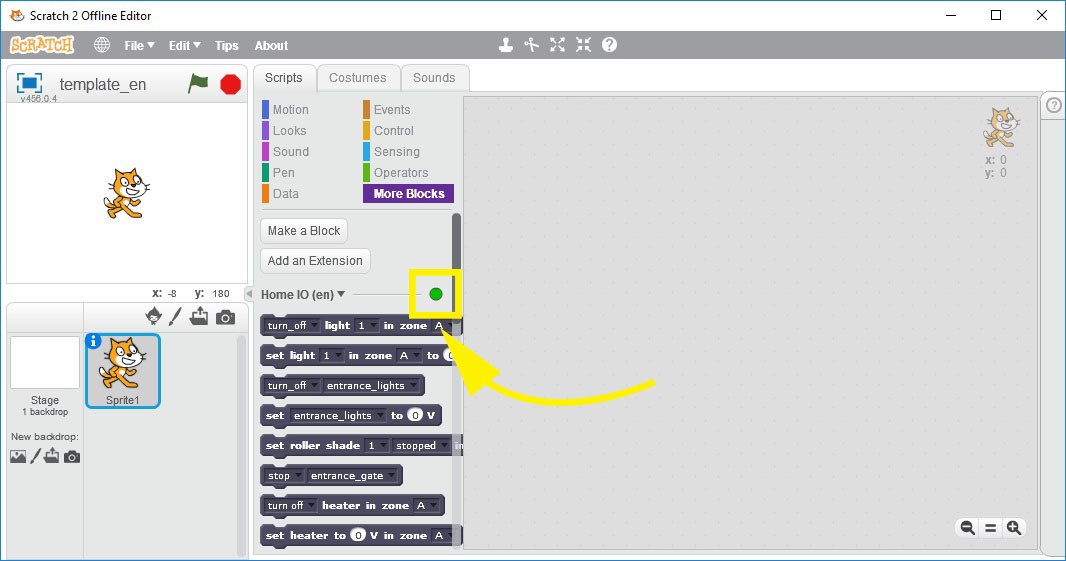
Task: Click the green flag to start
Action: [198, 84]
